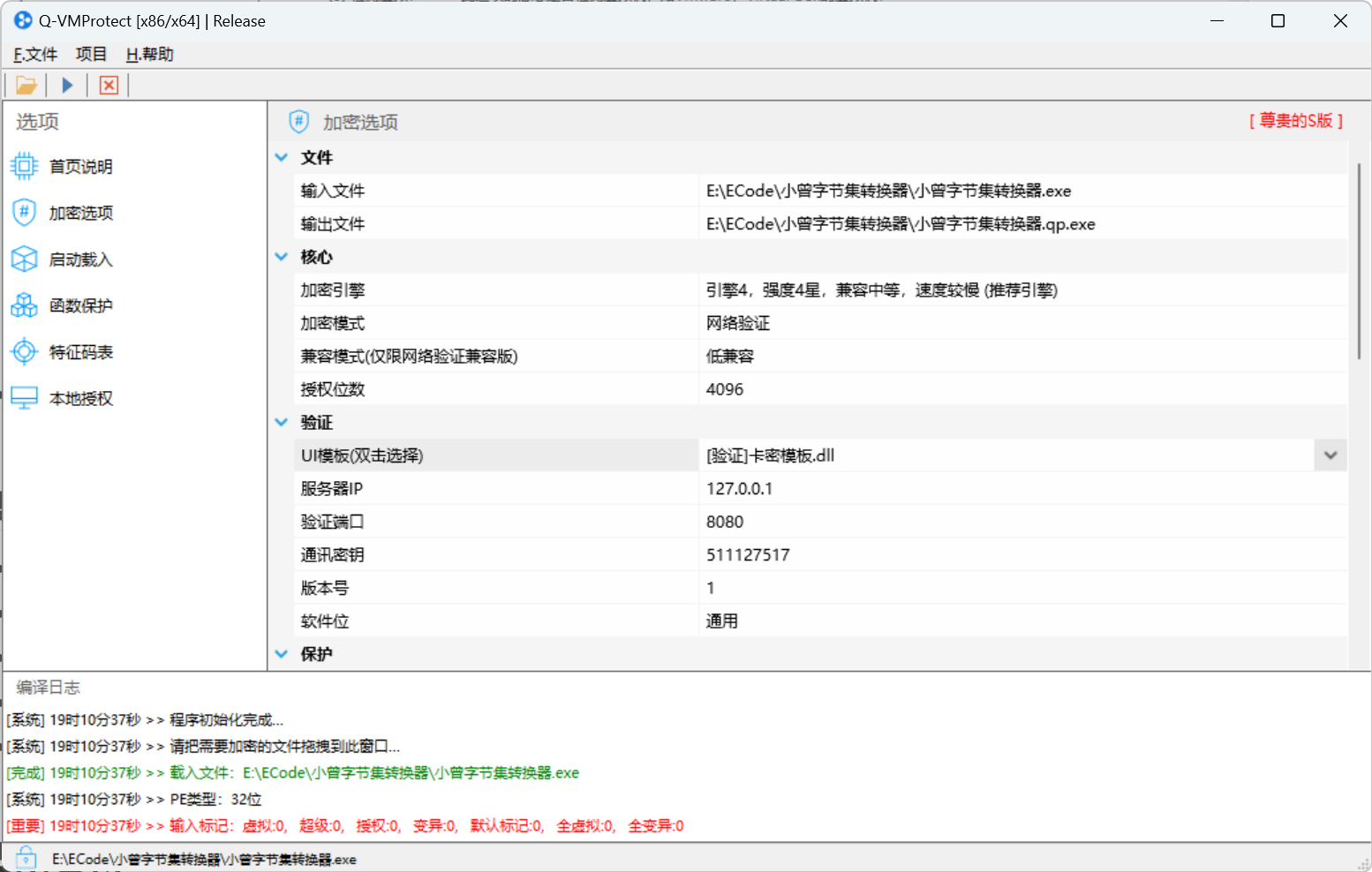Open the 特征码表 panel

tap(79, 351)
